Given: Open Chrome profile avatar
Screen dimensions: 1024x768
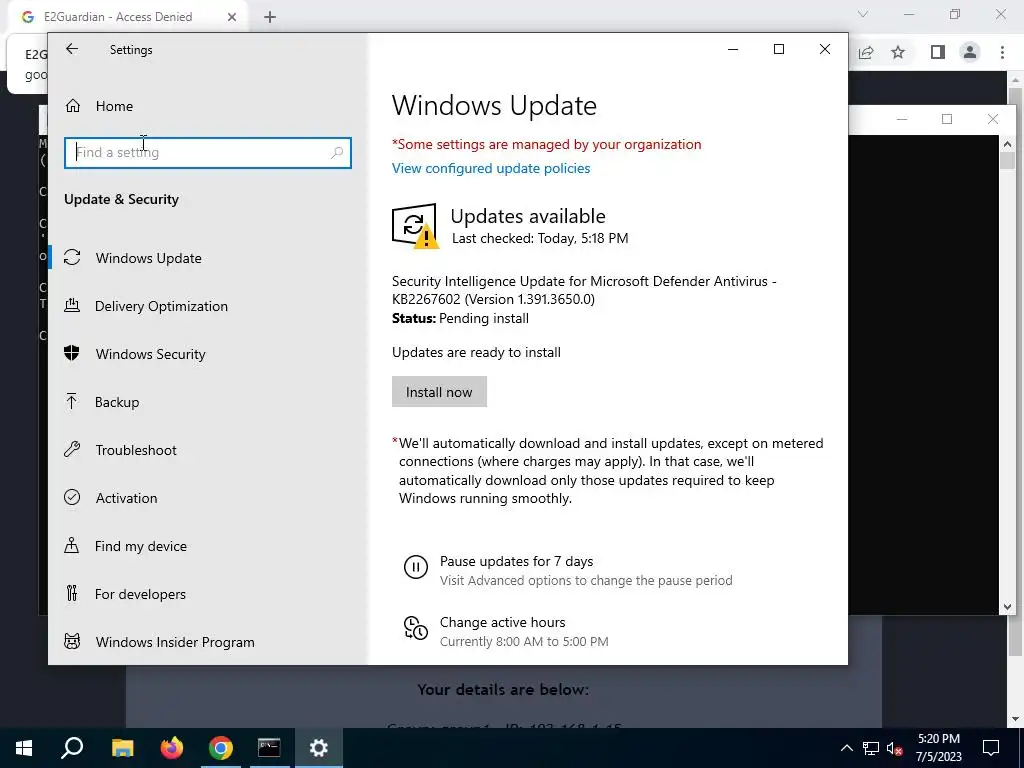Looking at the screenshot, I should (970, 52).
